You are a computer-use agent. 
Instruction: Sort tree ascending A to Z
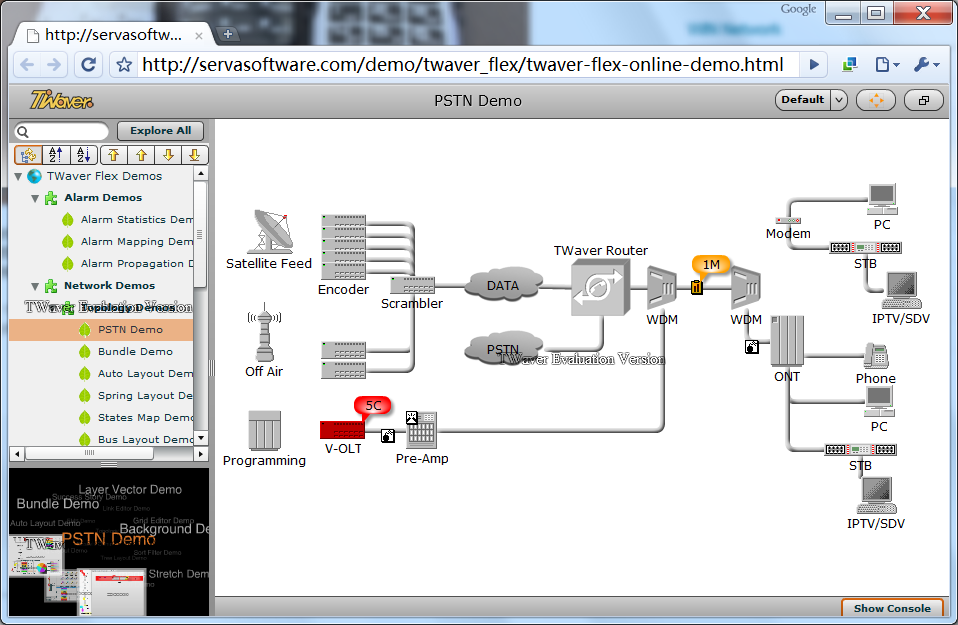coord(56,155)
